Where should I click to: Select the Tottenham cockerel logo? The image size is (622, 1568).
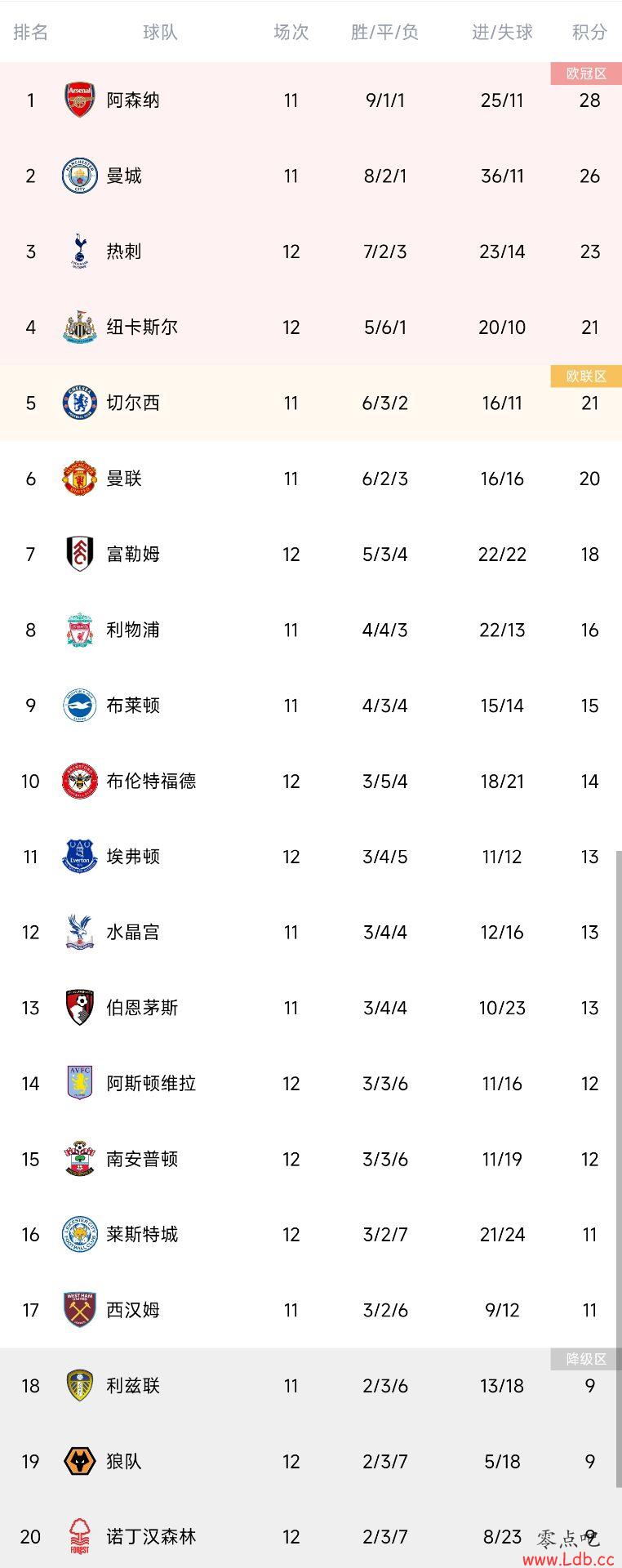pyautogui.click(x=80, y=251)
